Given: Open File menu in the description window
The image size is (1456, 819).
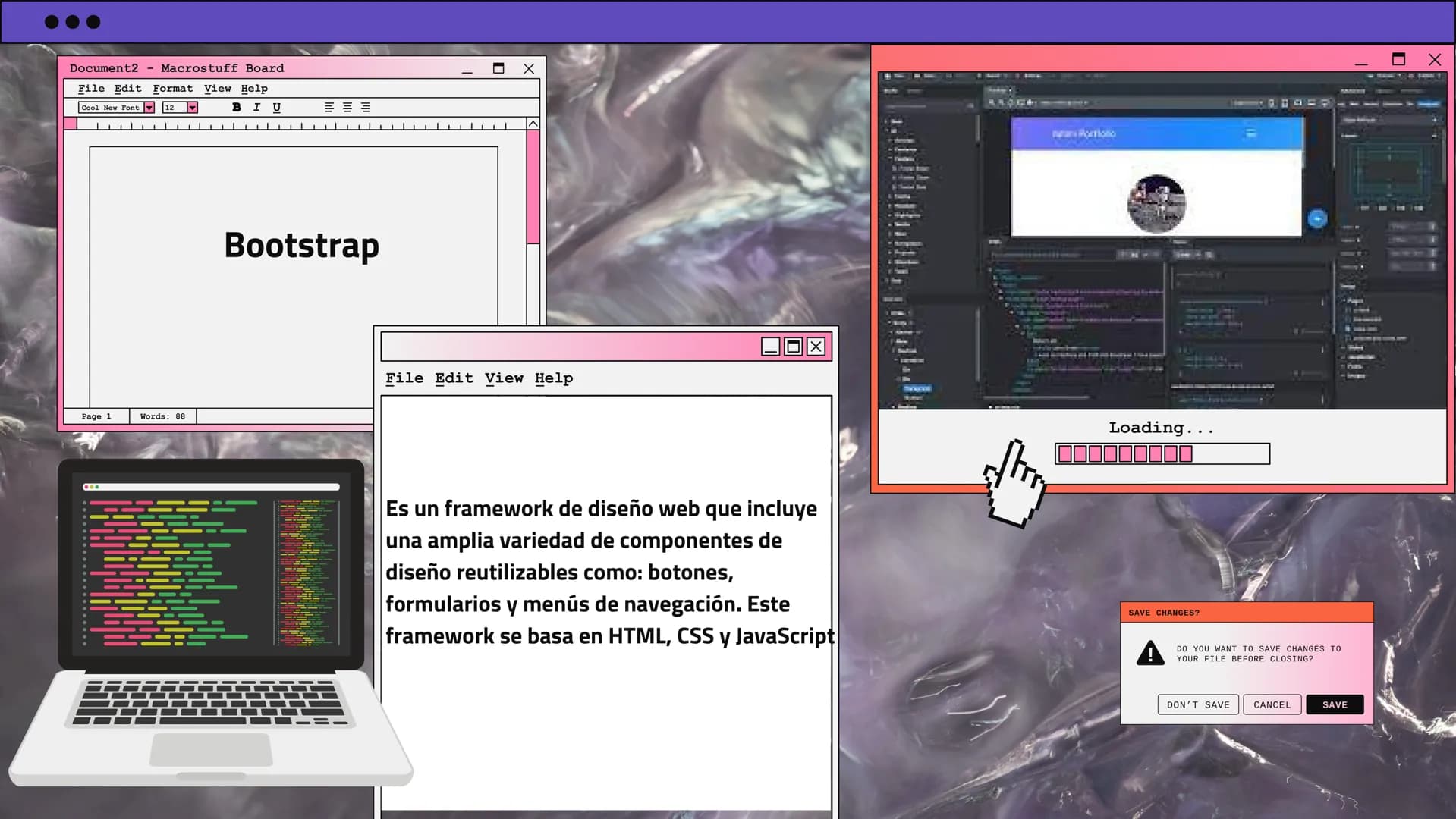Looking at the screenshot, I should click(x=404, y=378).
